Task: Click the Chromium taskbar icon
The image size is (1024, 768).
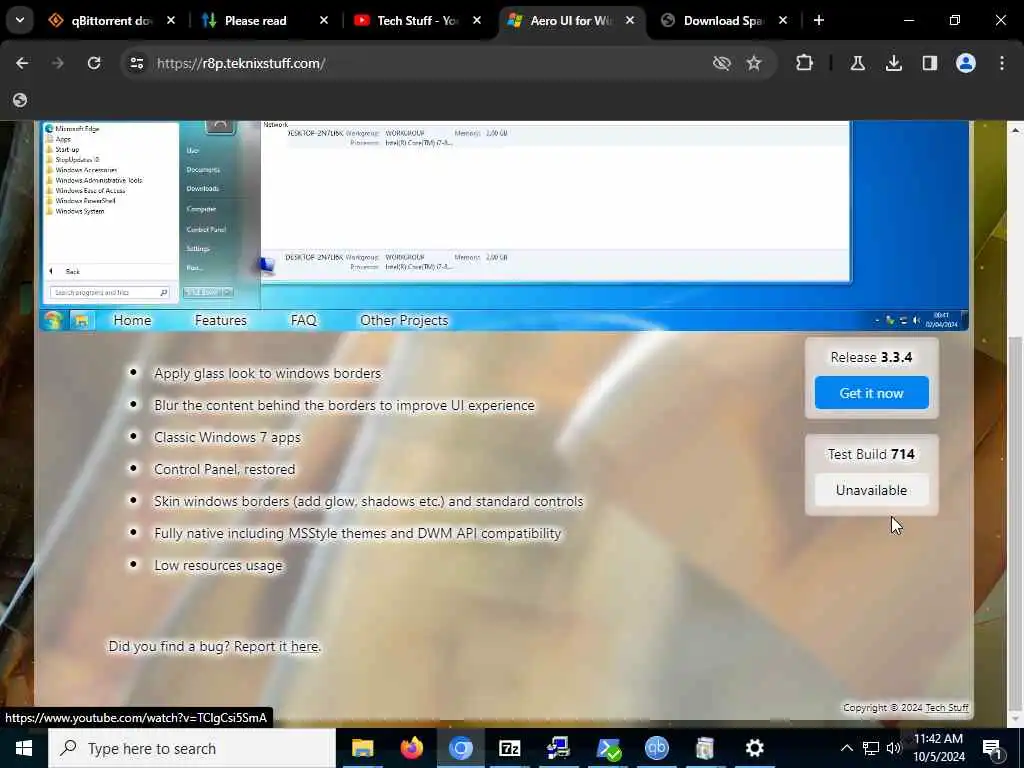Action: (x=460, y=748)
